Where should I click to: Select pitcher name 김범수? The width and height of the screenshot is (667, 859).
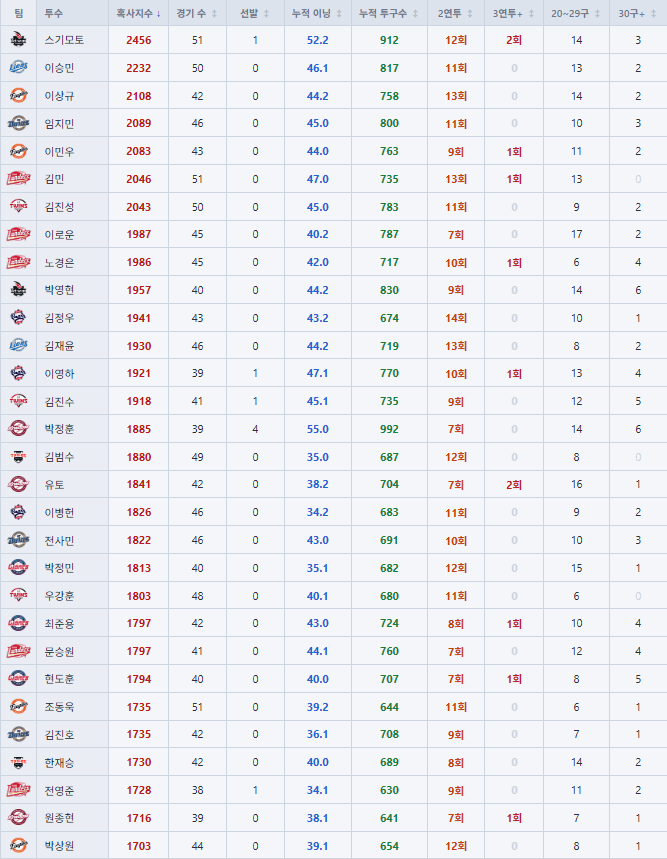(59, 457)
